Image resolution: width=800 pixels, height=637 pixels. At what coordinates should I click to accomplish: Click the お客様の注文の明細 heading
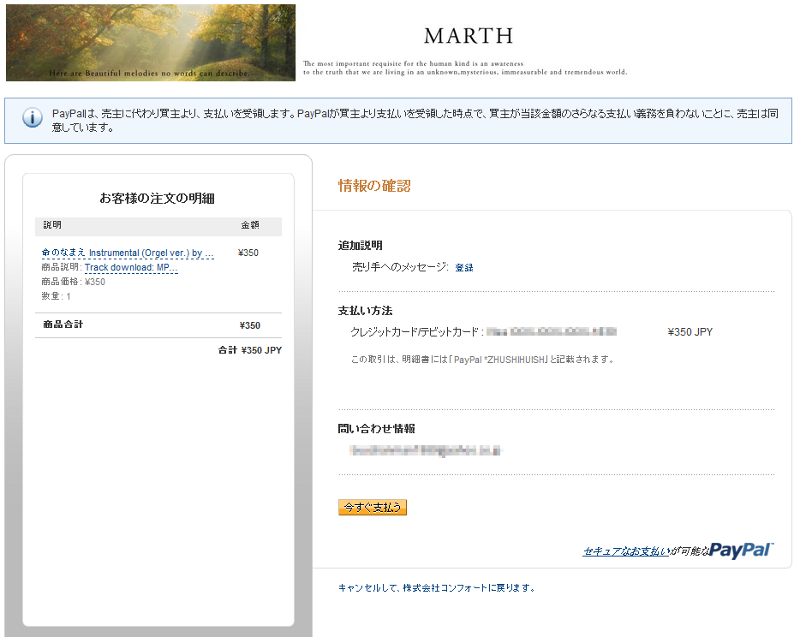coord(158,198)
